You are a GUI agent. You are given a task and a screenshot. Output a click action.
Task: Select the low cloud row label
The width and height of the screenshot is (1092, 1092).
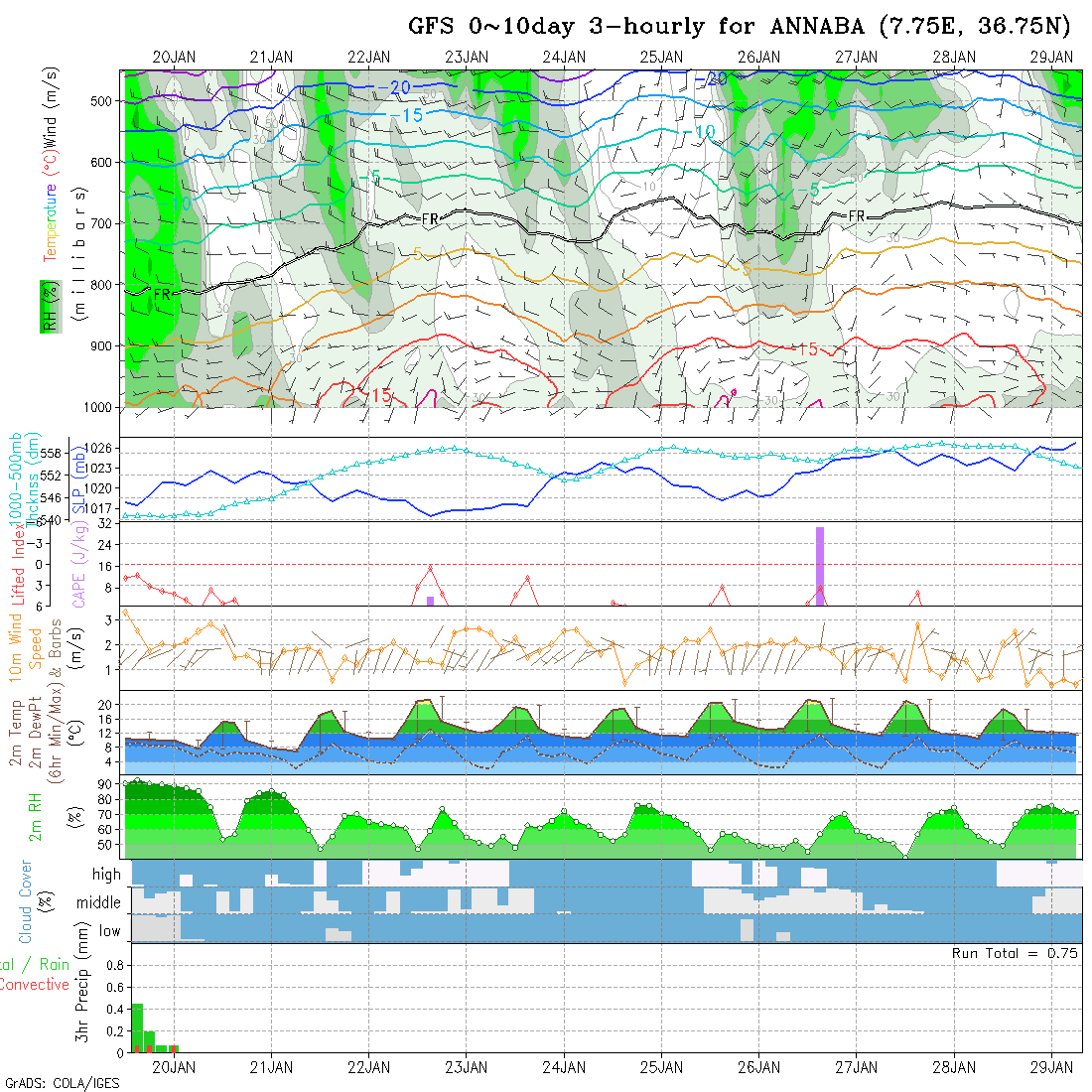[109, 931]
